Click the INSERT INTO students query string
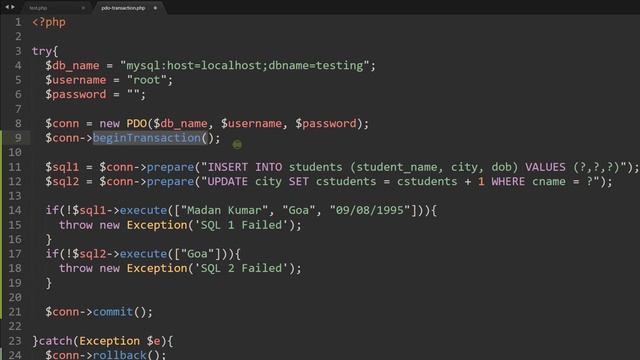The height and width of the screenshot is (360, 640). [x=415, y=167]
